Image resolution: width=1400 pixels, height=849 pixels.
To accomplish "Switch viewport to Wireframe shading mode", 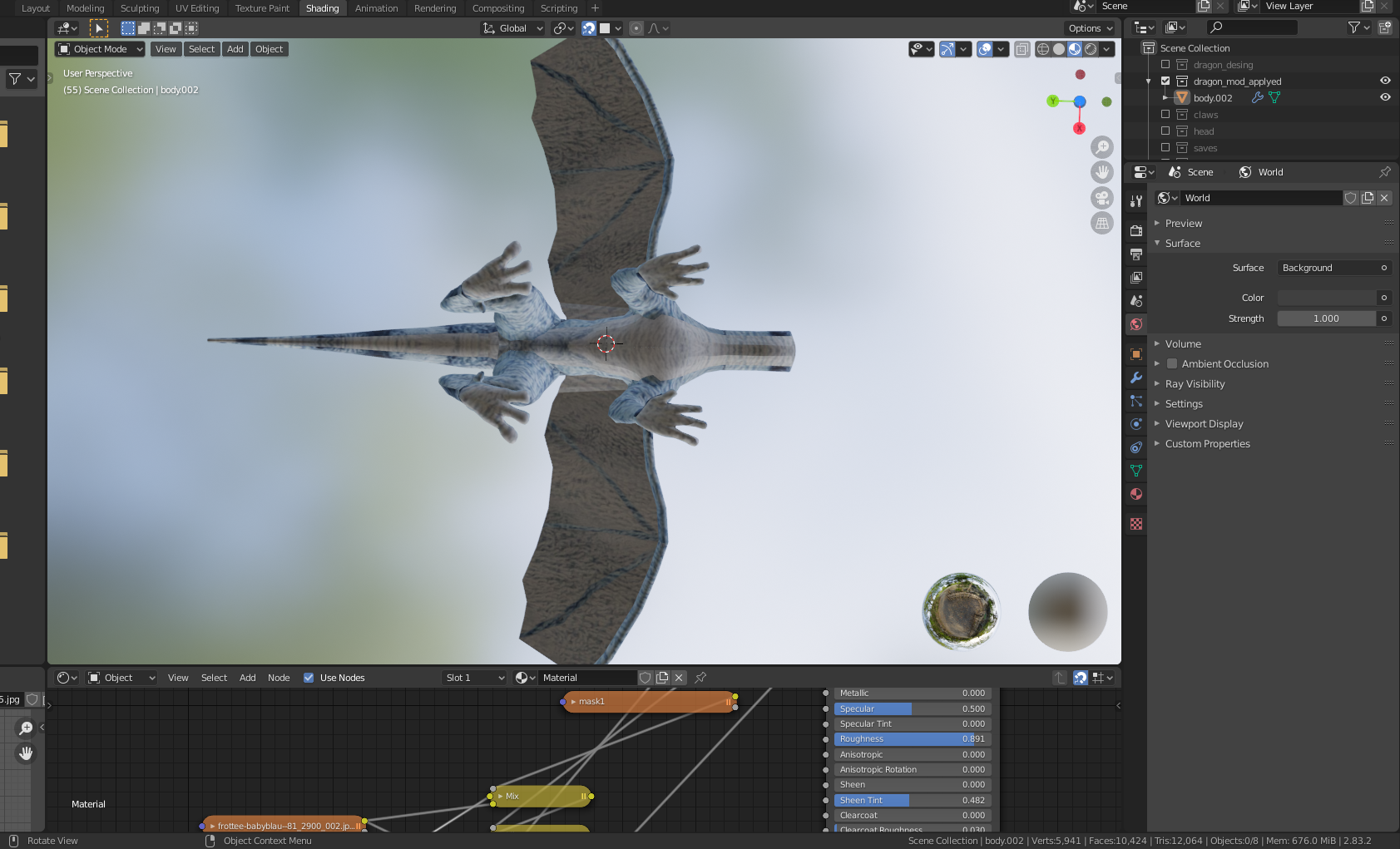I will (1042, 49).
